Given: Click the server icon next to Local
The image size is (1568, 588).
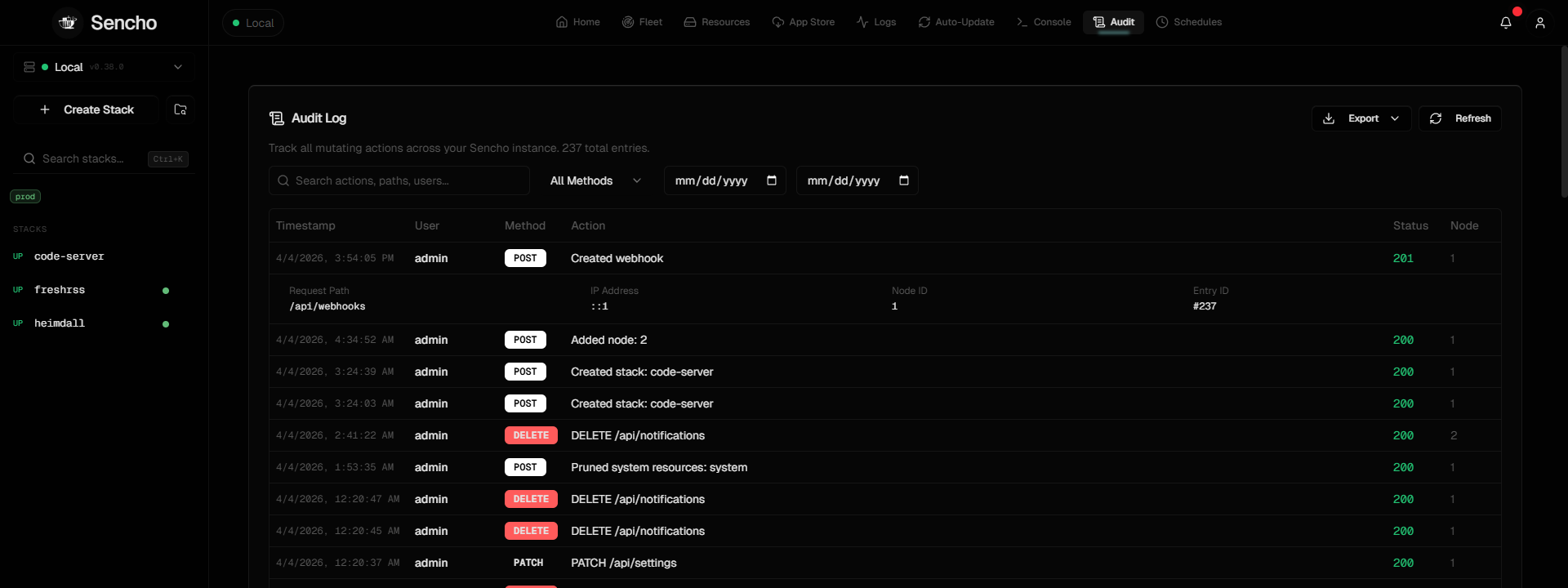Looking at the screenshot, I should (x=29, y=67).
